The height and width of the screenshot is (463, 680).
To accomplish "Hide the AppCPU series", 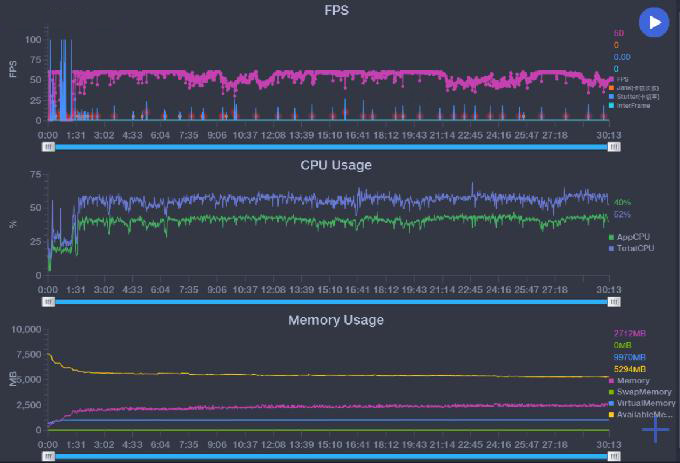I will (629, 237).
